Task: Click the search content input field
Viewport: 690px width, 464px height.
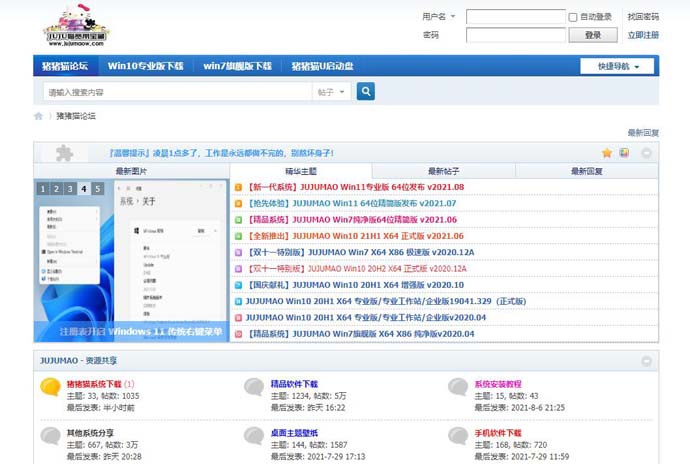Action: pos(177,92)
